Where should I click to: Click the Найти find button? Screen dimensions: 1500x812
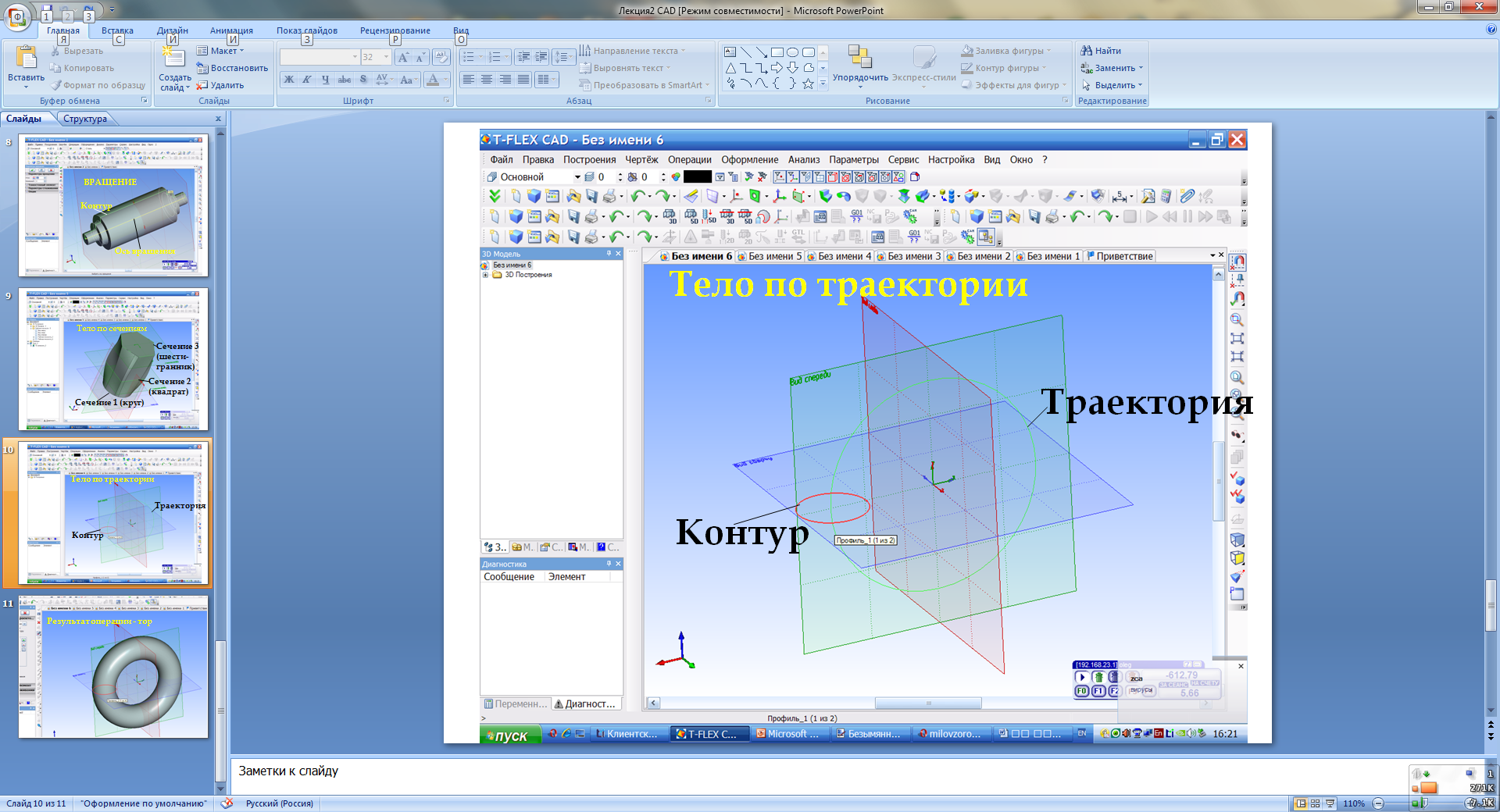click(1102, 51)
